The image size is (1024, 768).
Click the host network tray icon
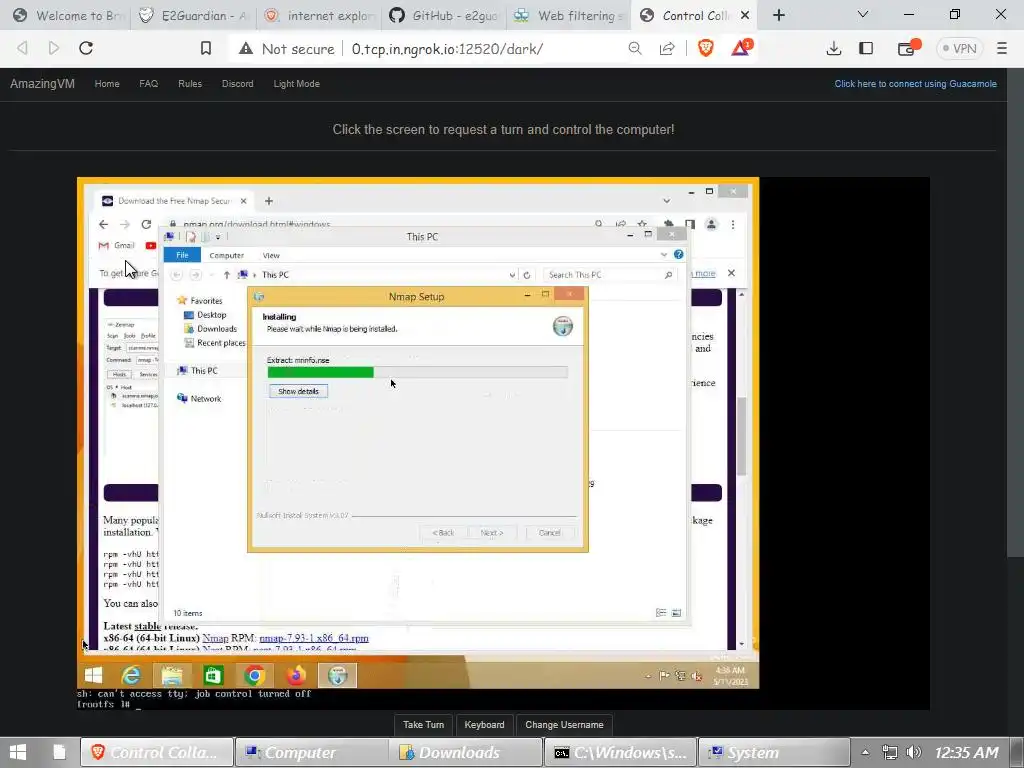tap(889, 752)
